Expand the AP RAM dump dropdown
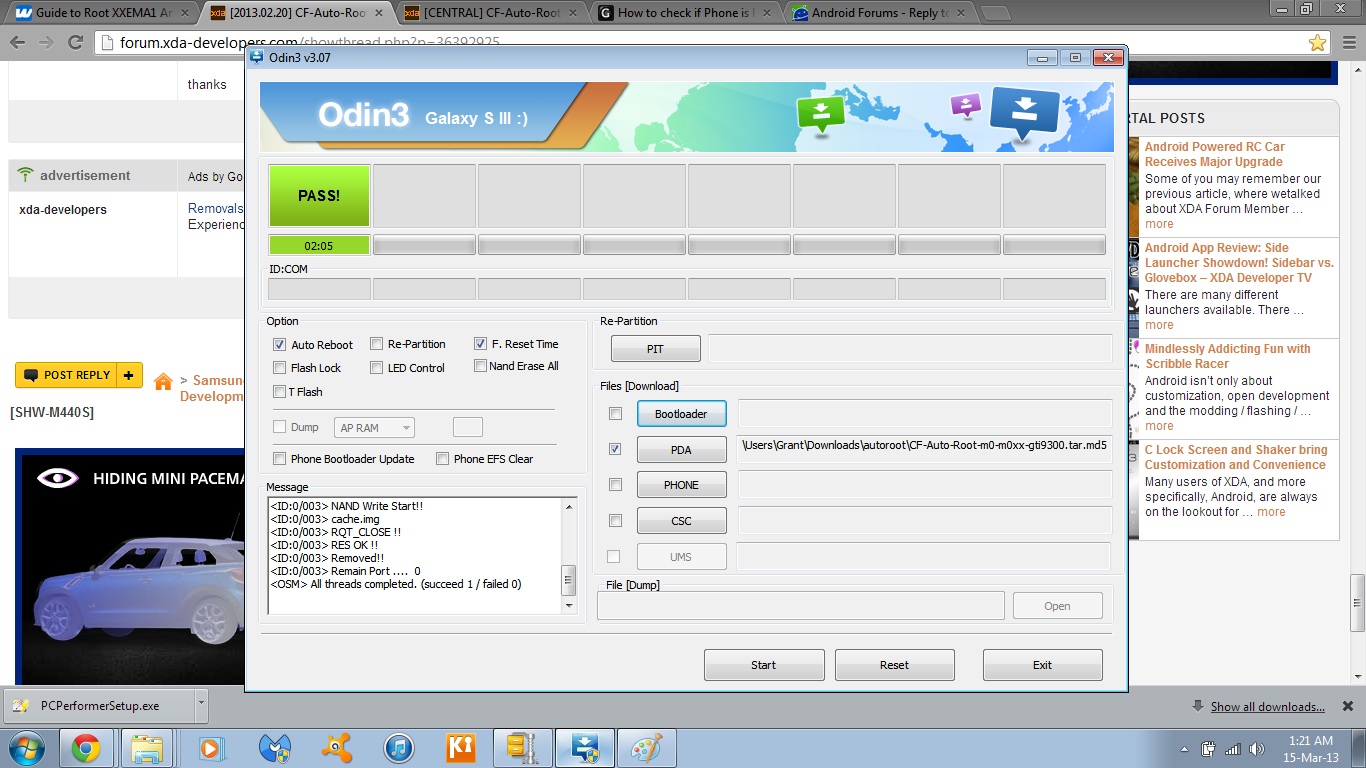The width and height of the screenshot is (1366, 768). tap(375, 428)
